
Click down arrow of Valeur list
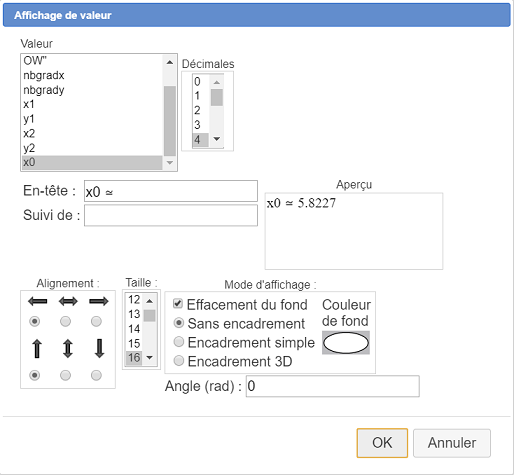point(170,163)
